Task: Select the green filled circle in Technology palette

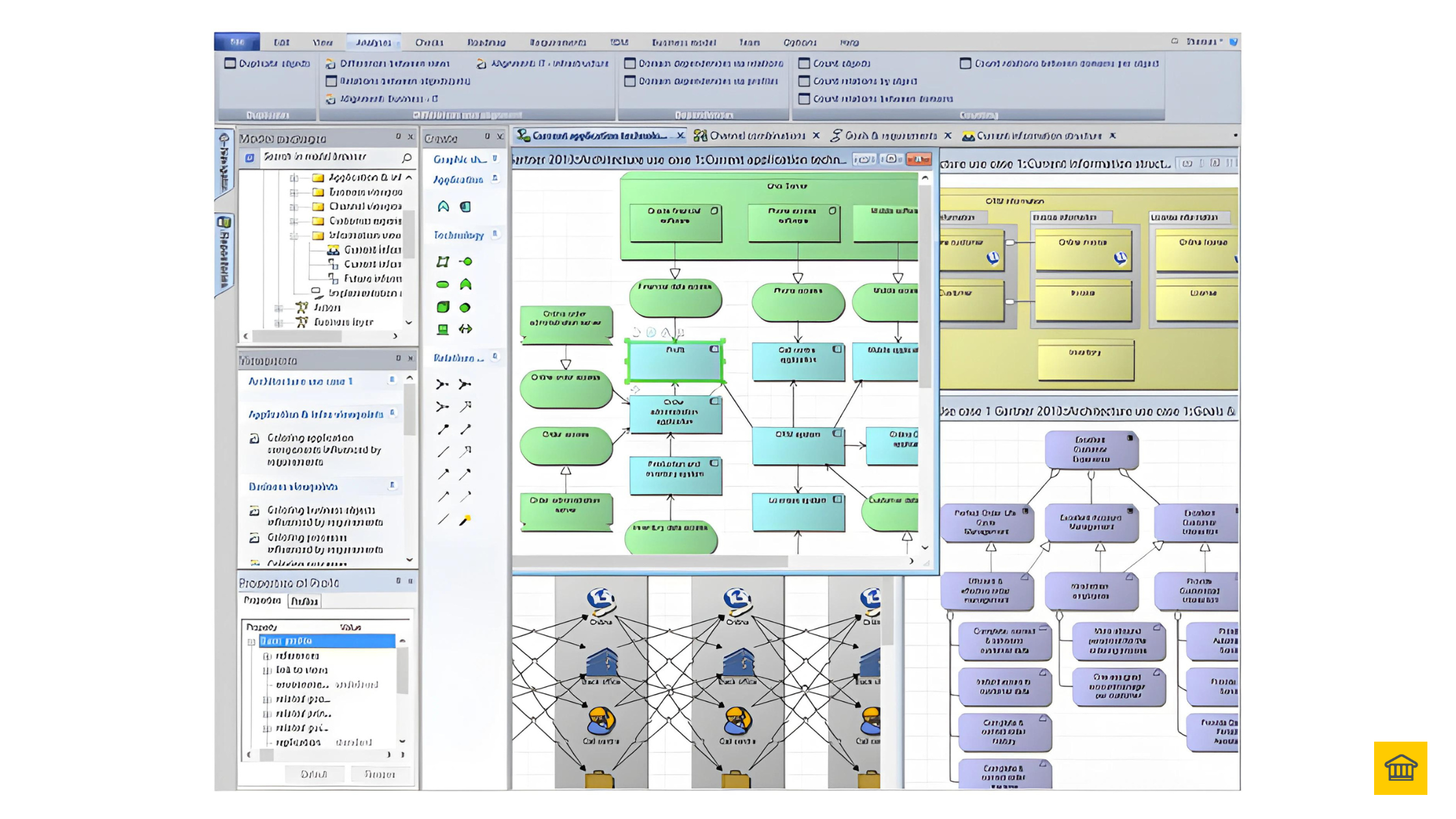Action: click(x=465, y=307)
